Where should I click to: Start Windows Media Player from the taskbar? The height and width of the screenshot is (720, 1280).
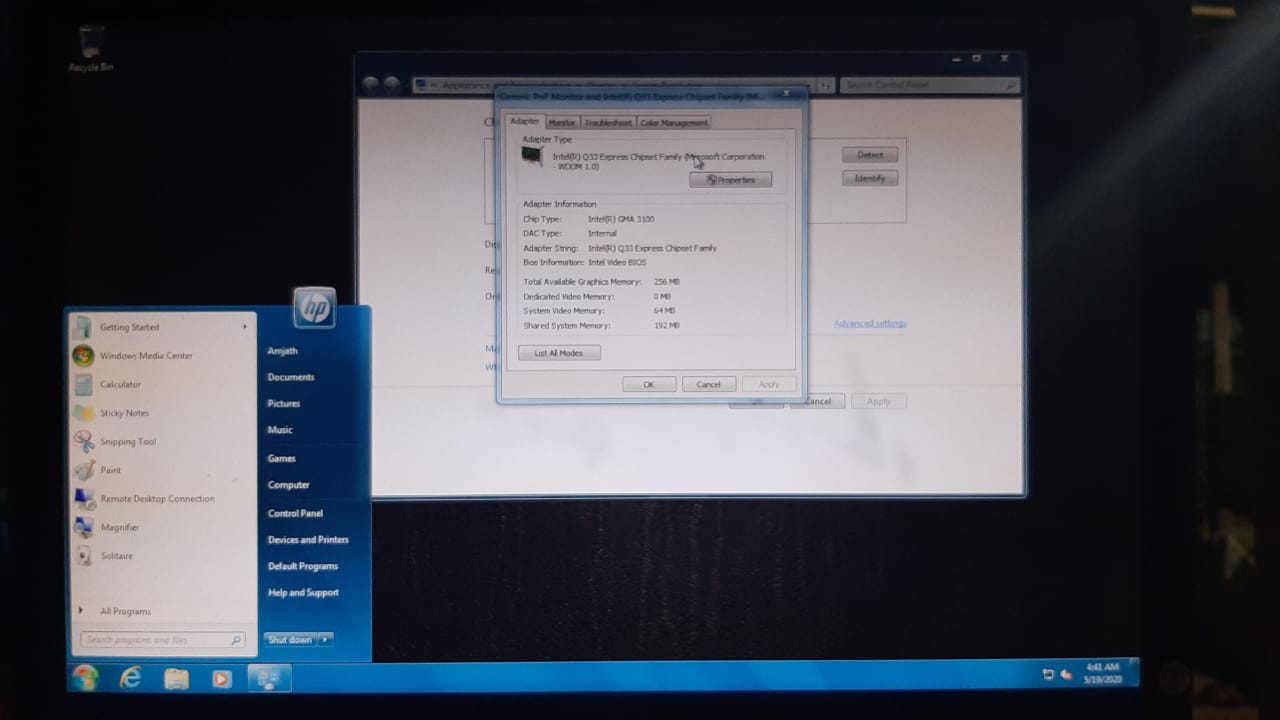[221, 678]
